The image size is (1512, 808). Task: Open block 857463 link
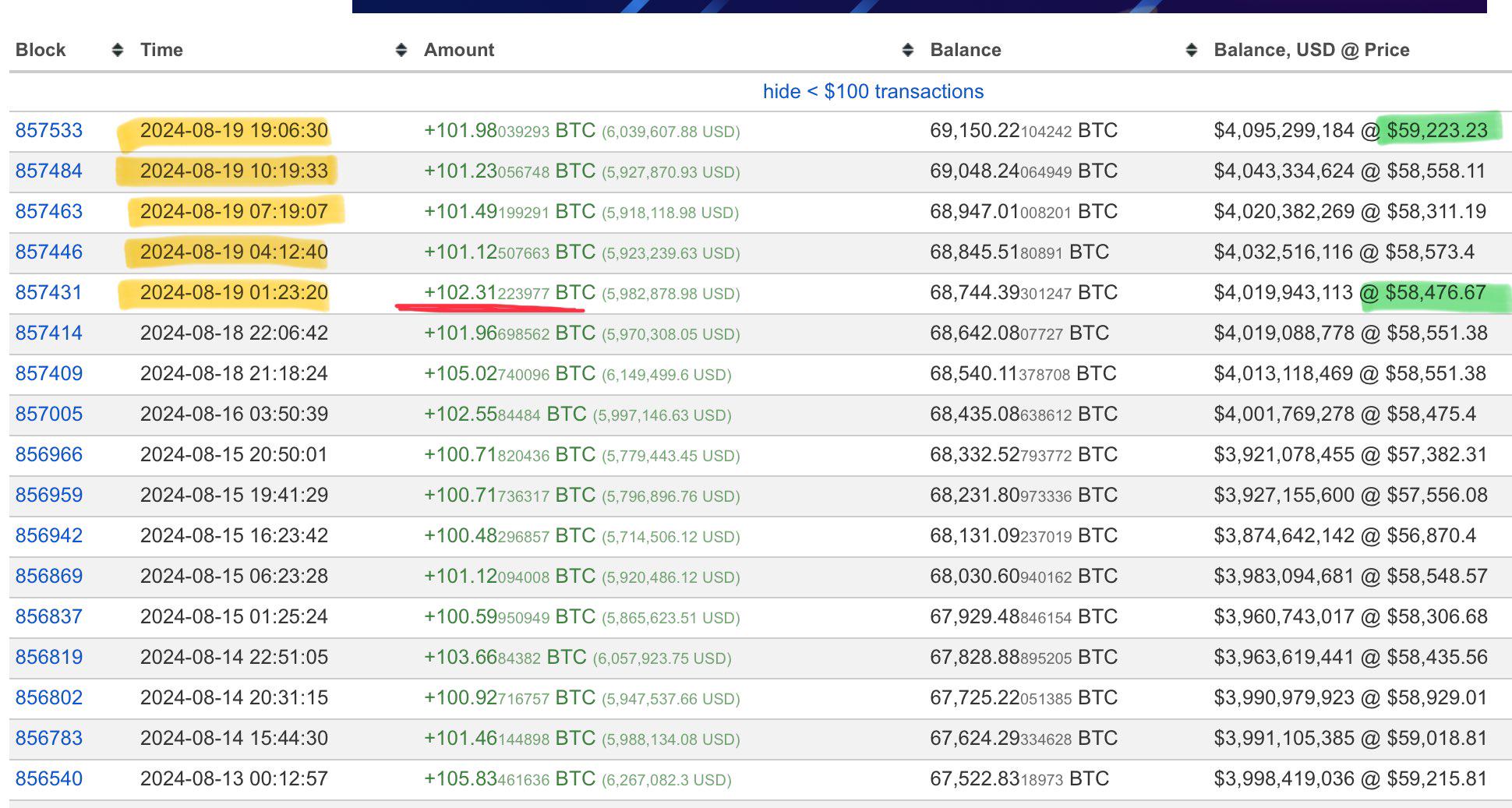point(49,211)
